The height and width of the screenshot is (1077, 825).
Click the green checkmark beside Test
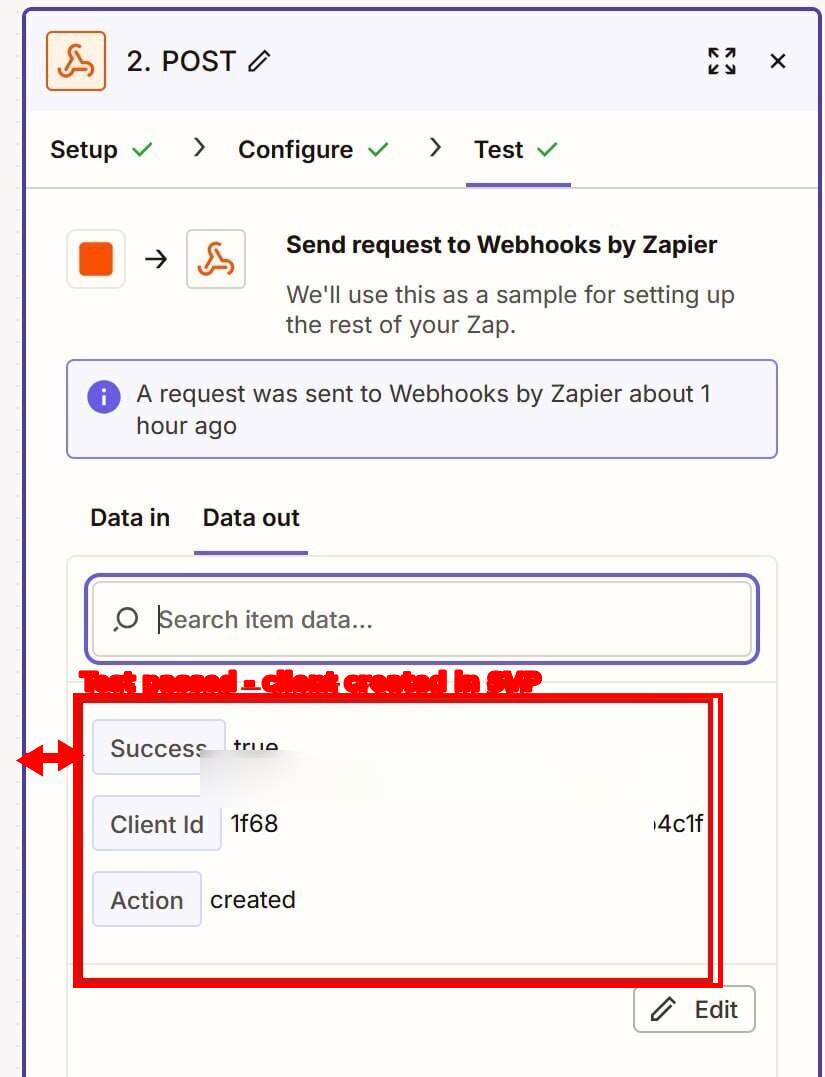pyautogui.click(x=548, y=149)
